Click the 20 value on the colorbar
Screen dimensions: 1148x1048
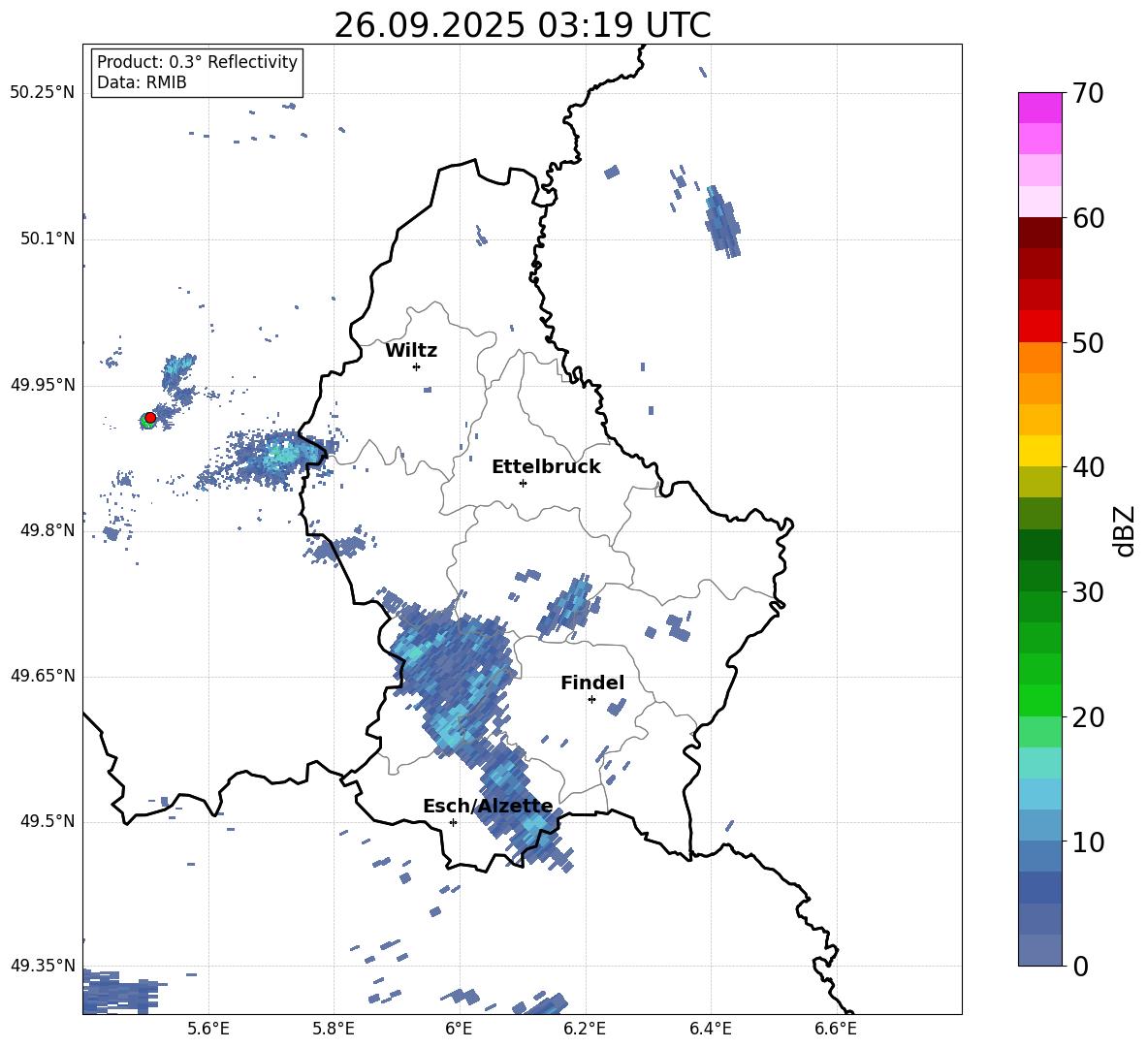pos(1088,717)
